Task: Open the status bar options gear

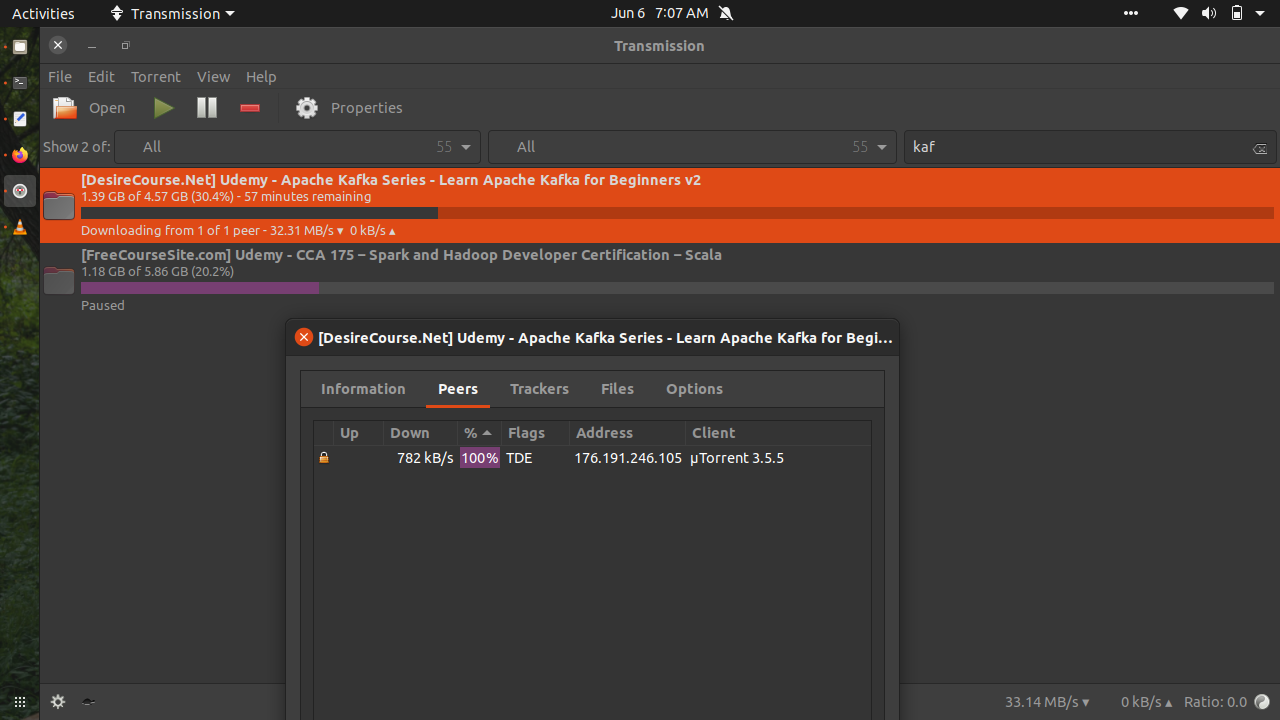Action: tap(58, 702)
